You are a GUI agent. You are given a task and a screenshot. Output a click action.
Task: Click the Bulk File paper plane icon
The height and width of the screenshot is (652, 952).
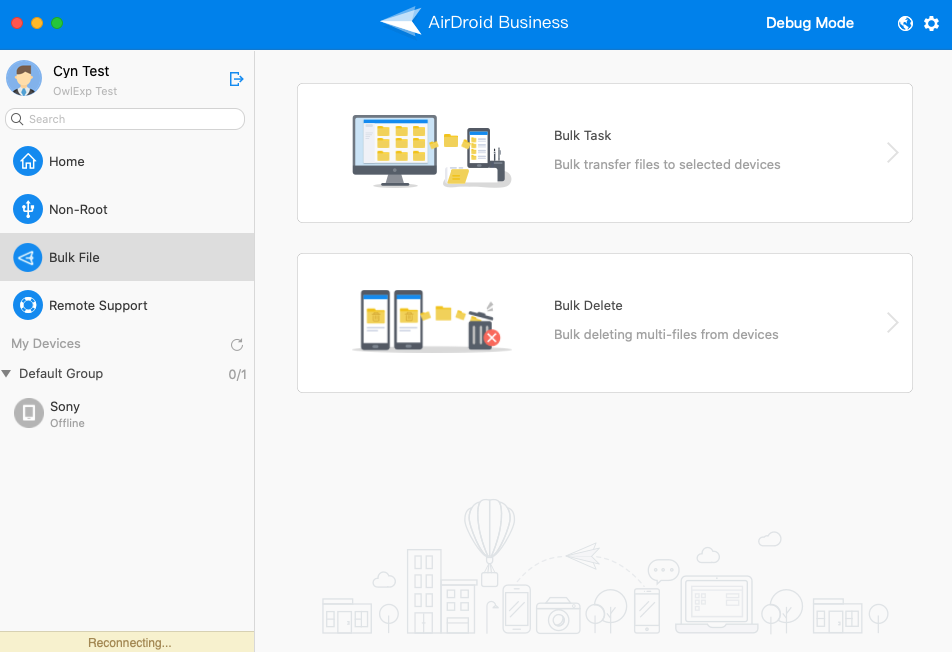click(28, 257)
